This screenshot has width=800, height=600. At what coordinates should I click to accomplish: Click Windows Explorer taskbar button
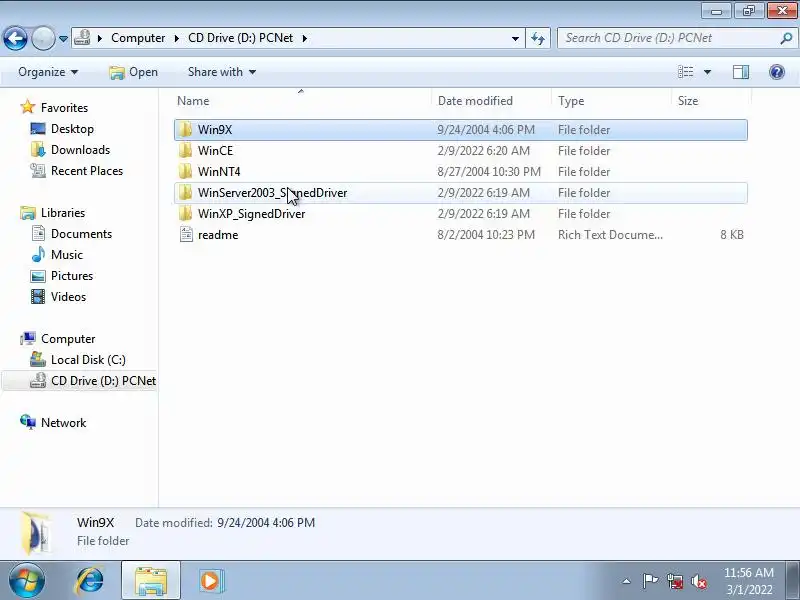[151, 581]
